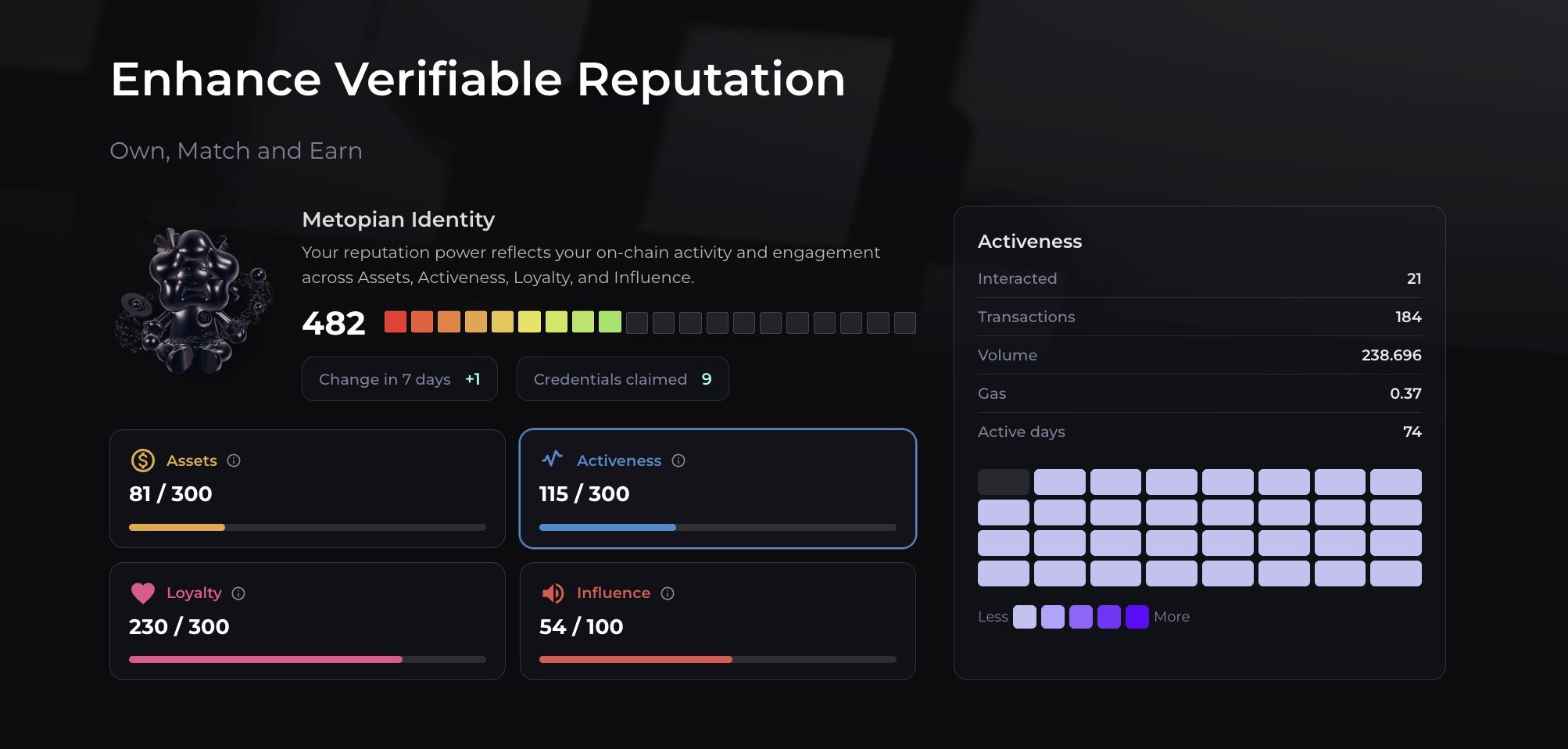The image size is (1568, 749).
Task: Click the Activeness blue progress bar
Action: [718, 528]
